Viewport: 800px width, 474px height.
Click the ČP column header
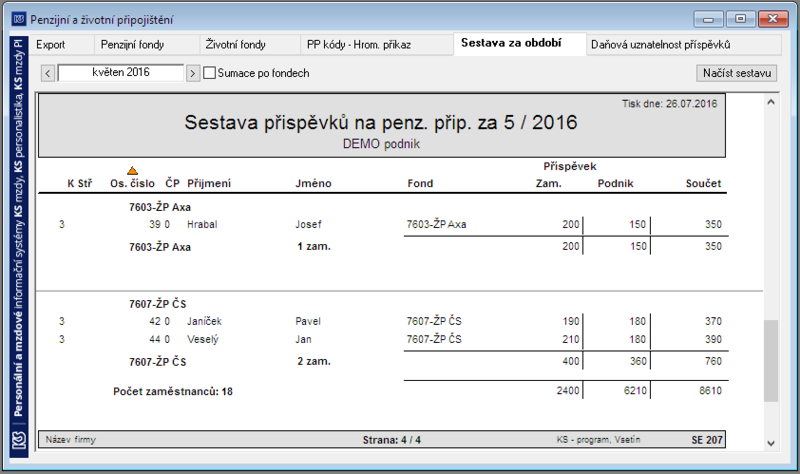172,183
